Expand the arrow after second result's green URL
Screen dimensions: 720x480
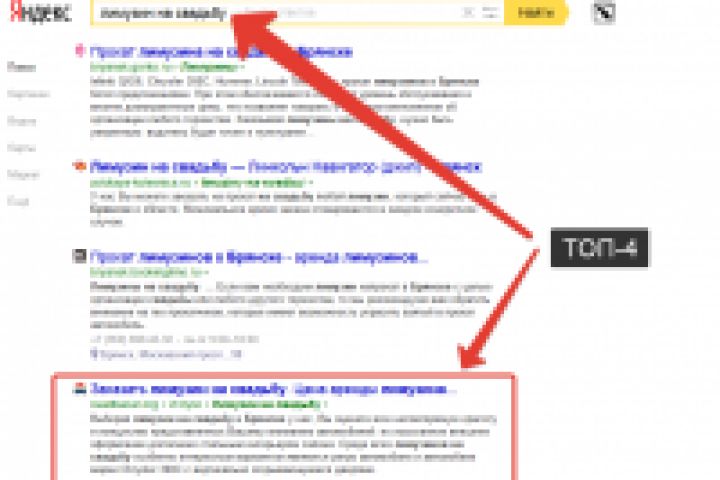[311, 183]
